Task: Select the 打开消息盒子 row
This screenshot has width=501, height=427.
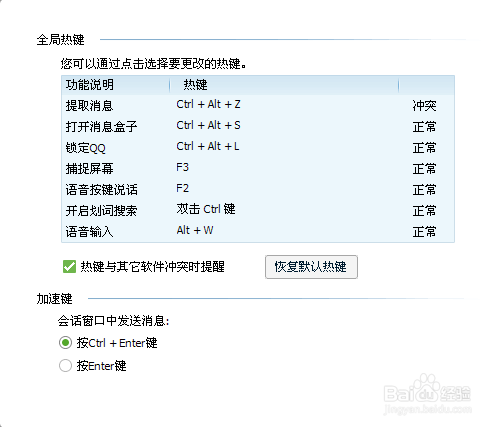Action: 258,126
